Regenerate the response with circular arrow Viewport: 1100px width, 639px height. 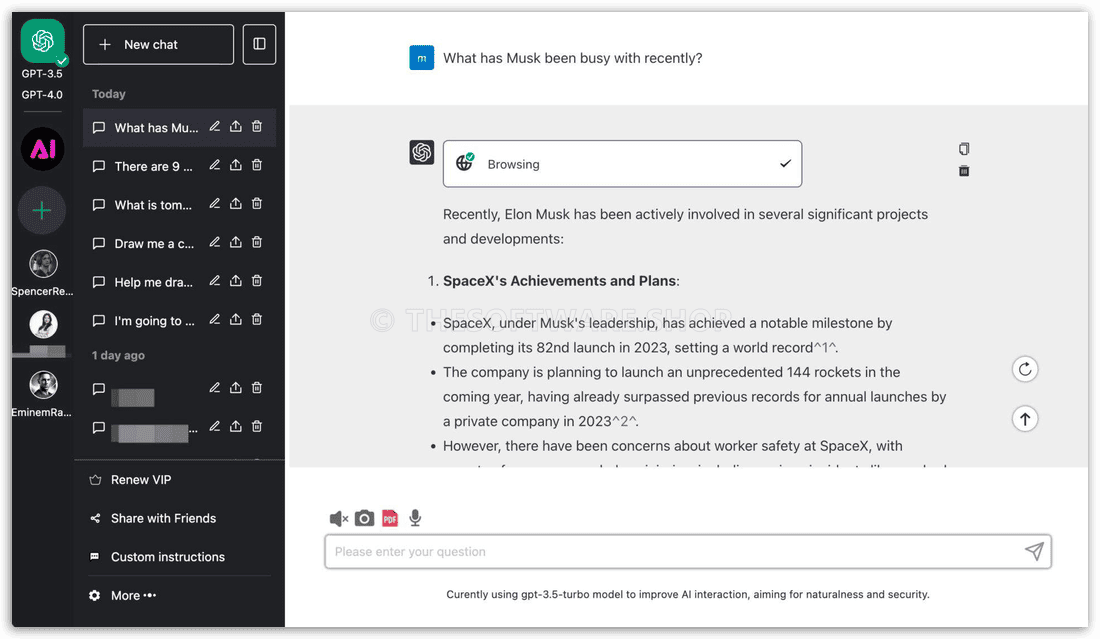point(1025,370)
